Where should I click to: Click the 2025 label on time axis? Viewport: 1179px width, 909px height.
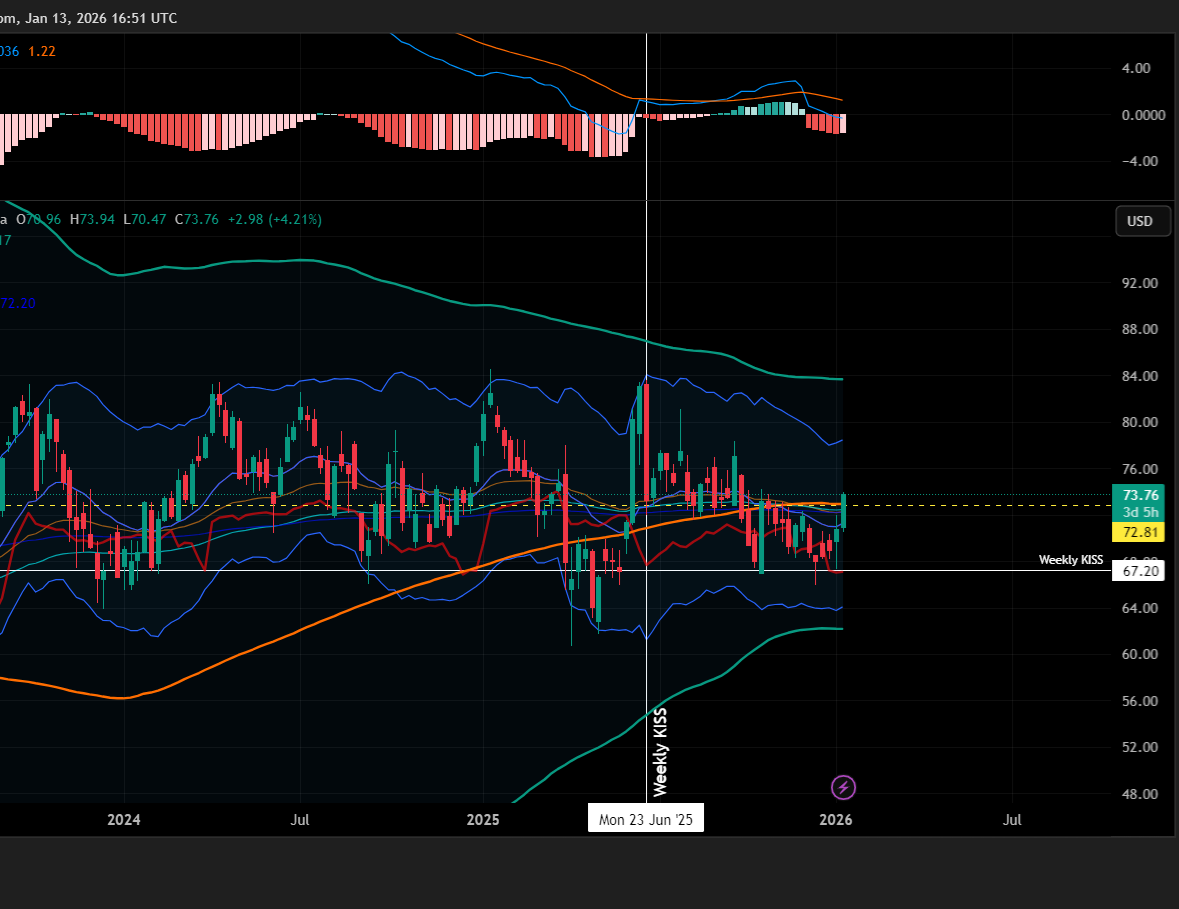pyautogui.click(x=483, y=820)
